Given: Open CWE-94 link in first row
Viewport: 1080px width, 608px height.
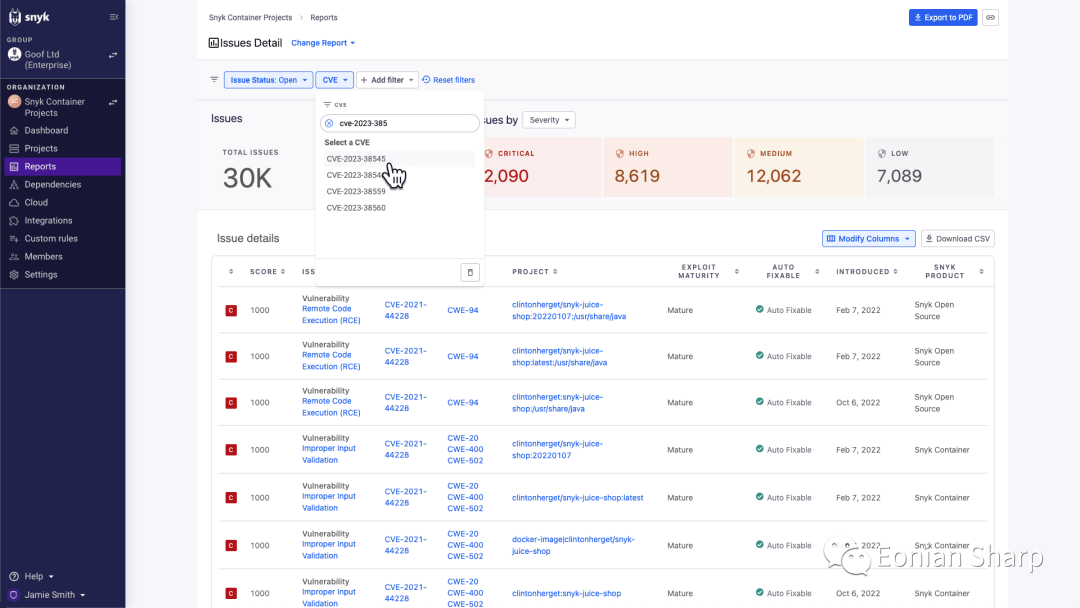Looking at the screenshot, I should pos(463,311).
